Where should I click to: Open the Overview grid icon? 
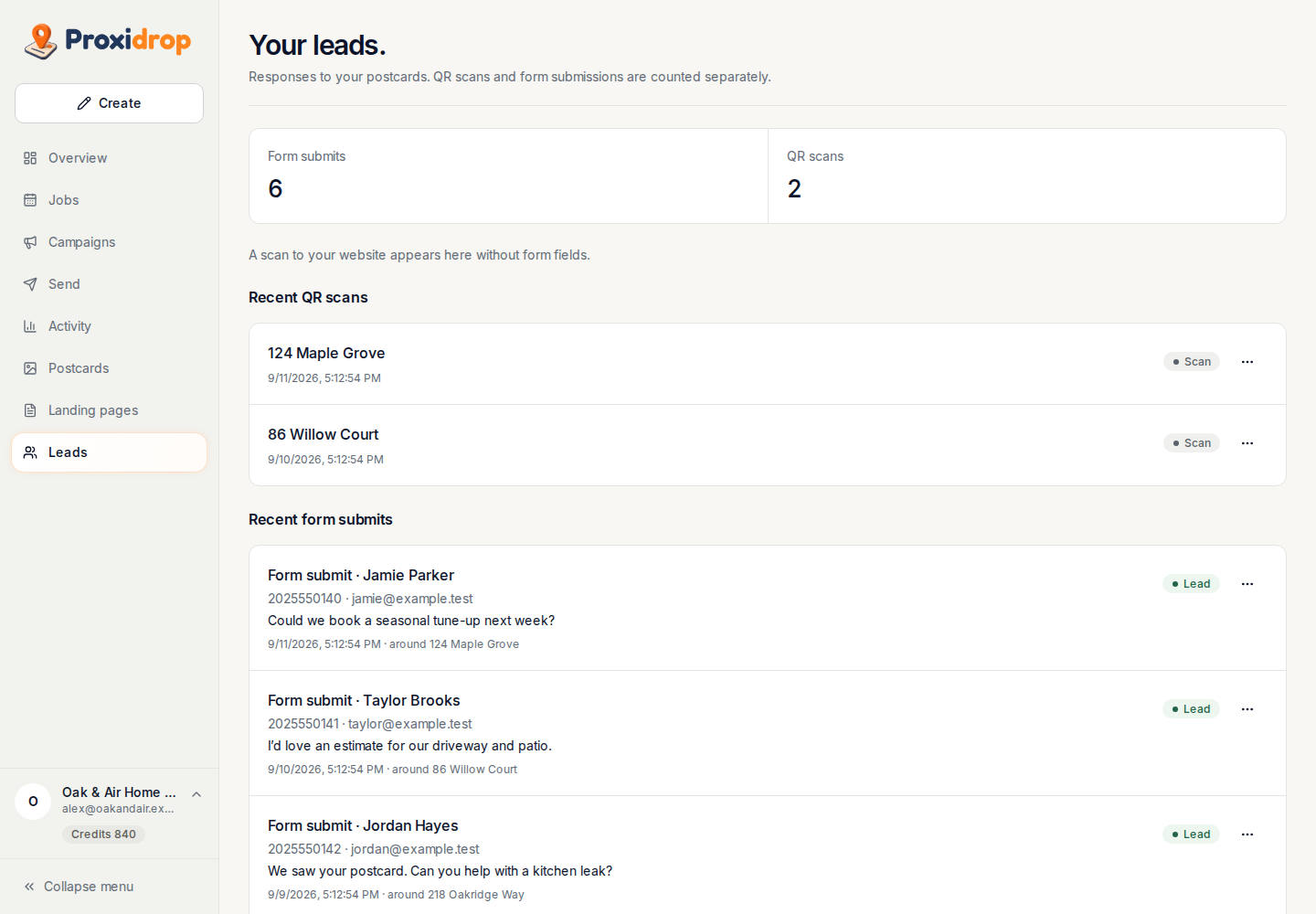[x=30, y=158]
